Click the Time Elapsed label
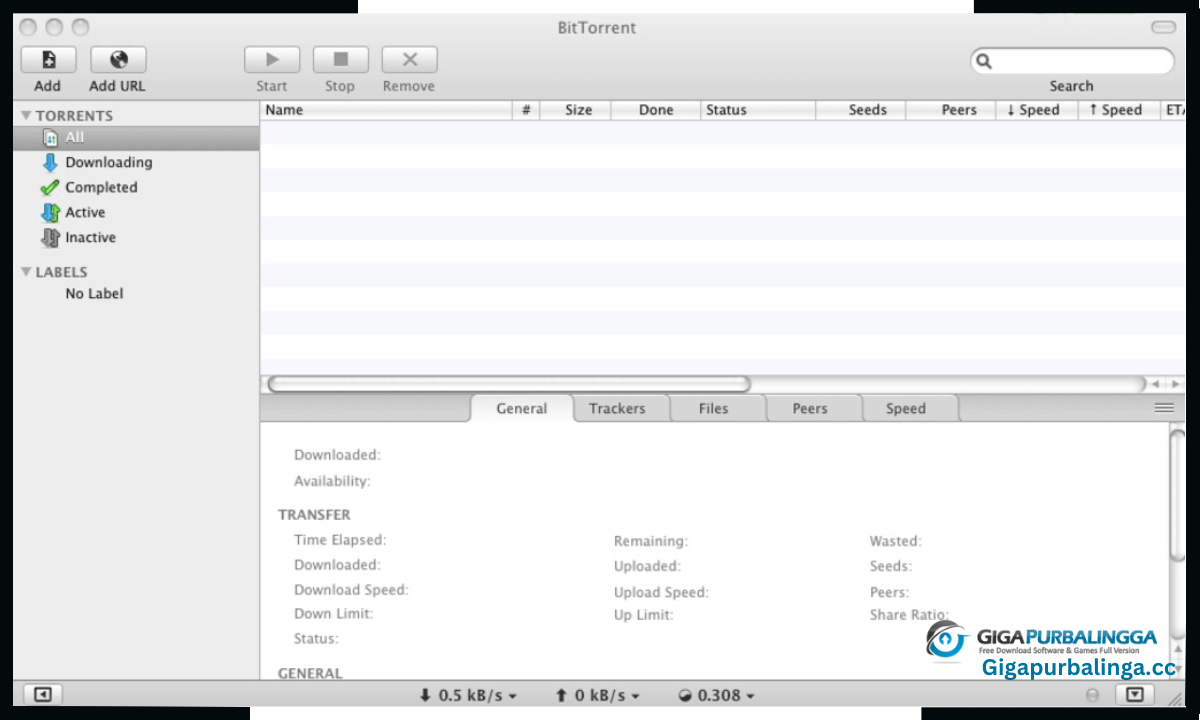Screen dimensions: 1200x720 click(340, 540)
